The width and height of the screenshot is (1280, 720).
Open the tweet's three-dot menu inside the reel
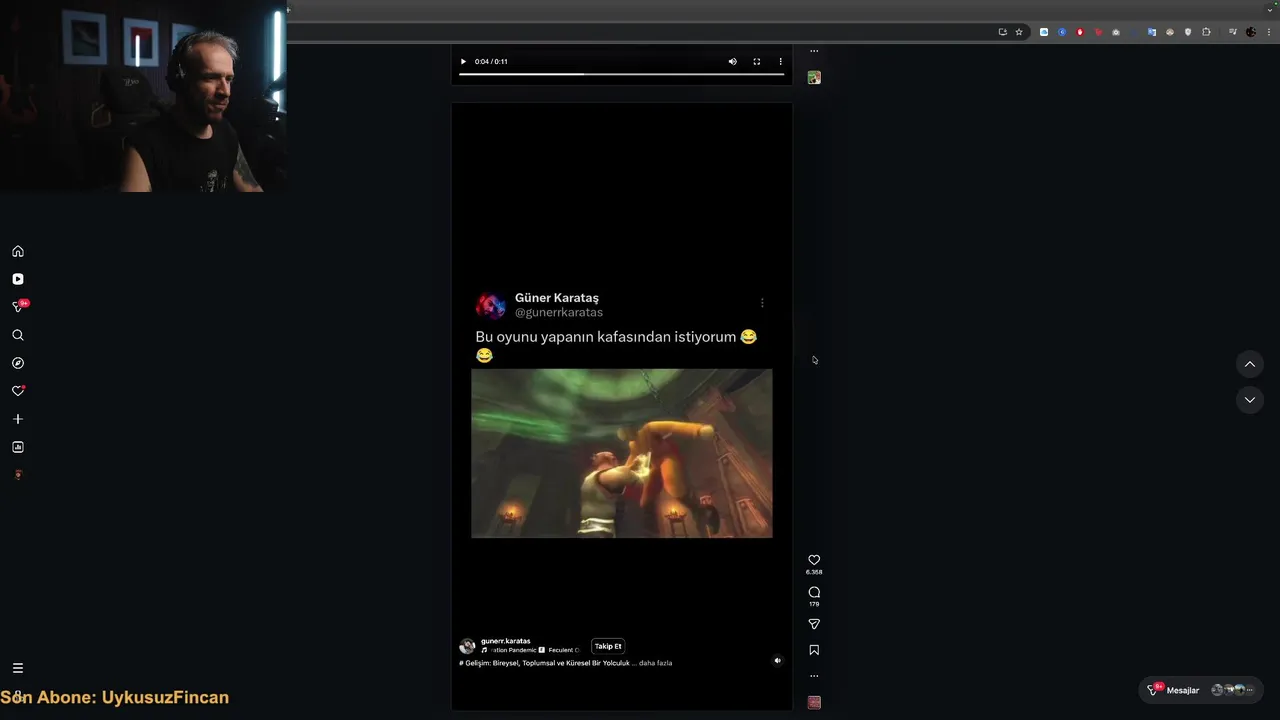[x=762, y=303]
